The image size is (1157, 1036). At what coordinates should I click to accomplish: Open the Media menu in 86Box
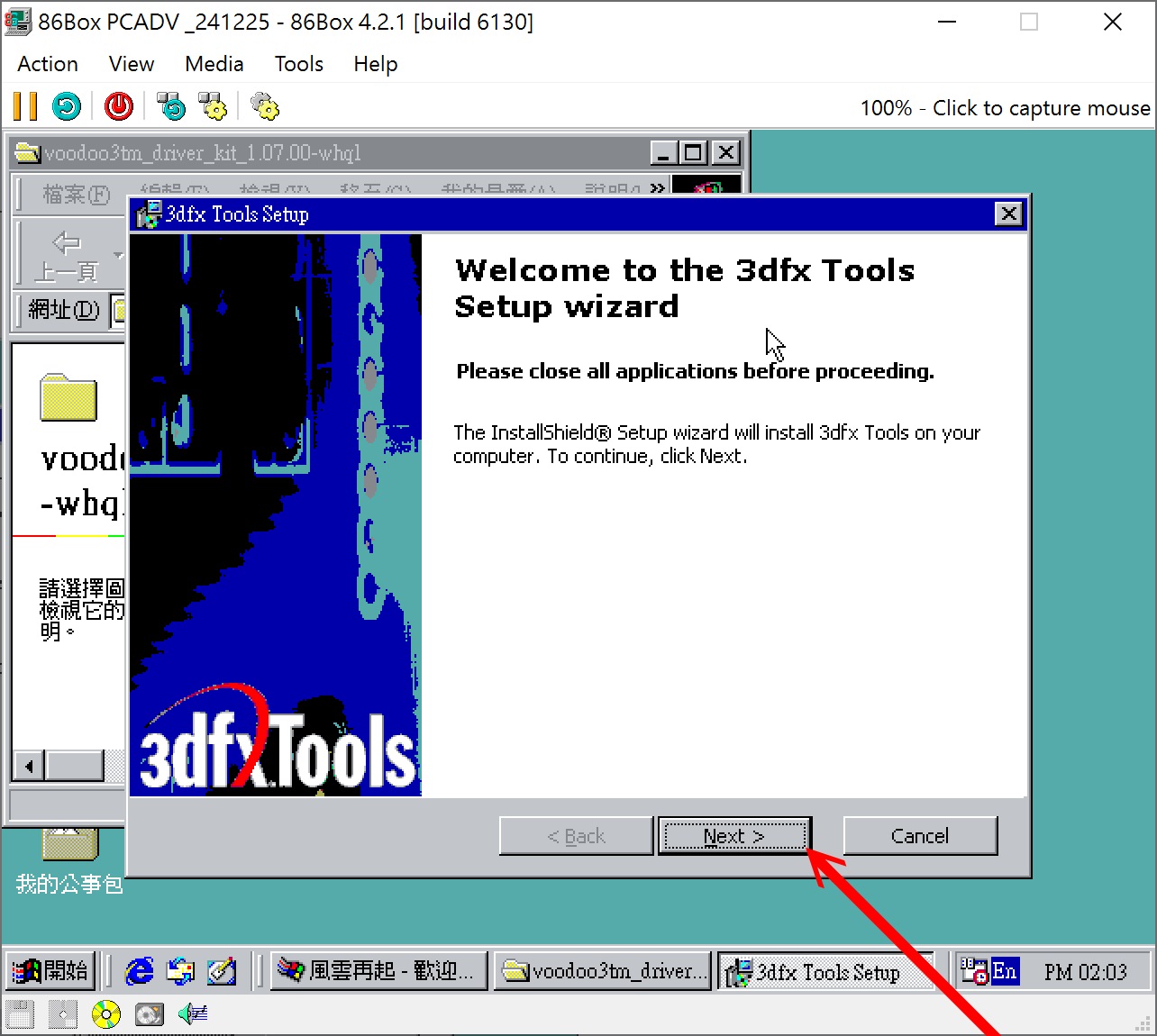point(214,64)
